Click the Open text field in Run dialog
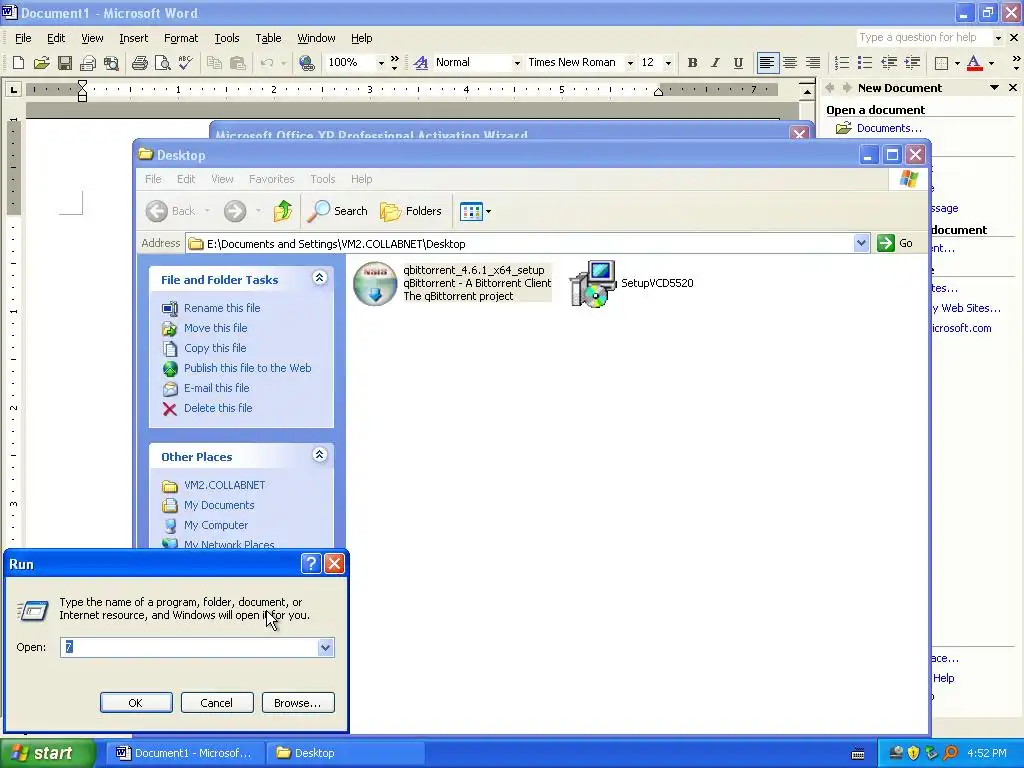This screenshot has height=768, width=1024. click(x=189, y=647)
